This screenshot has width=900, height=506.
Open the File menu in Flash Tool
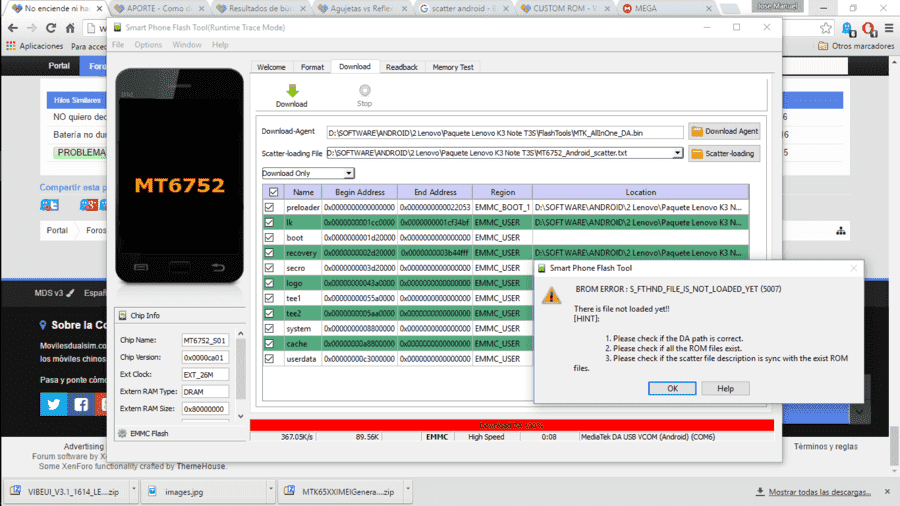(x=118, y=45)
